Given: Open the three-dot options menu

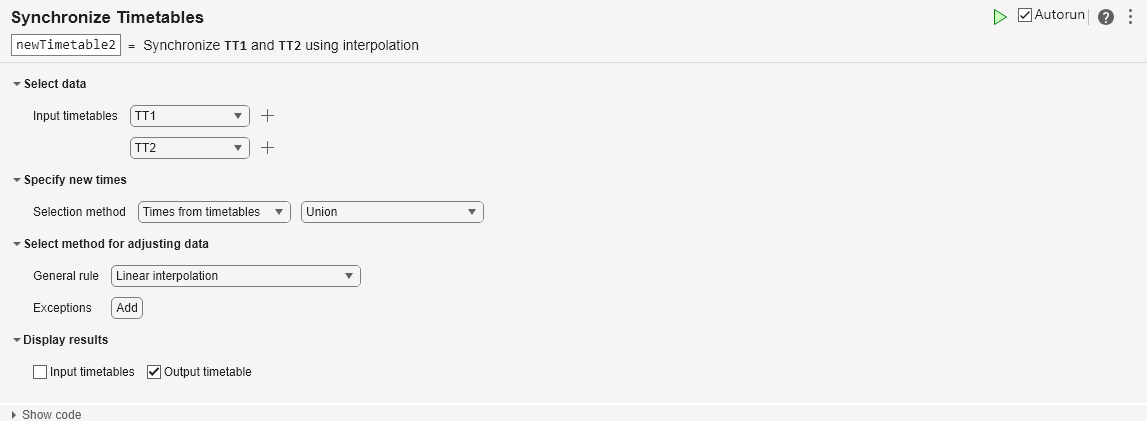Looking at the screenshot, I should coord(1130,17).
